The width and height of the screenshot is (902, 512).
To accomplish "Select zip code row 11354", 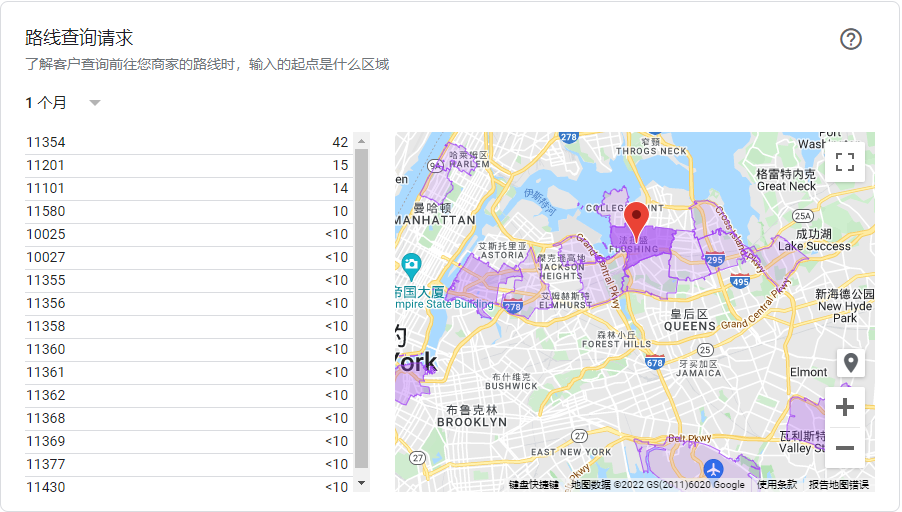I will [188, 143].
